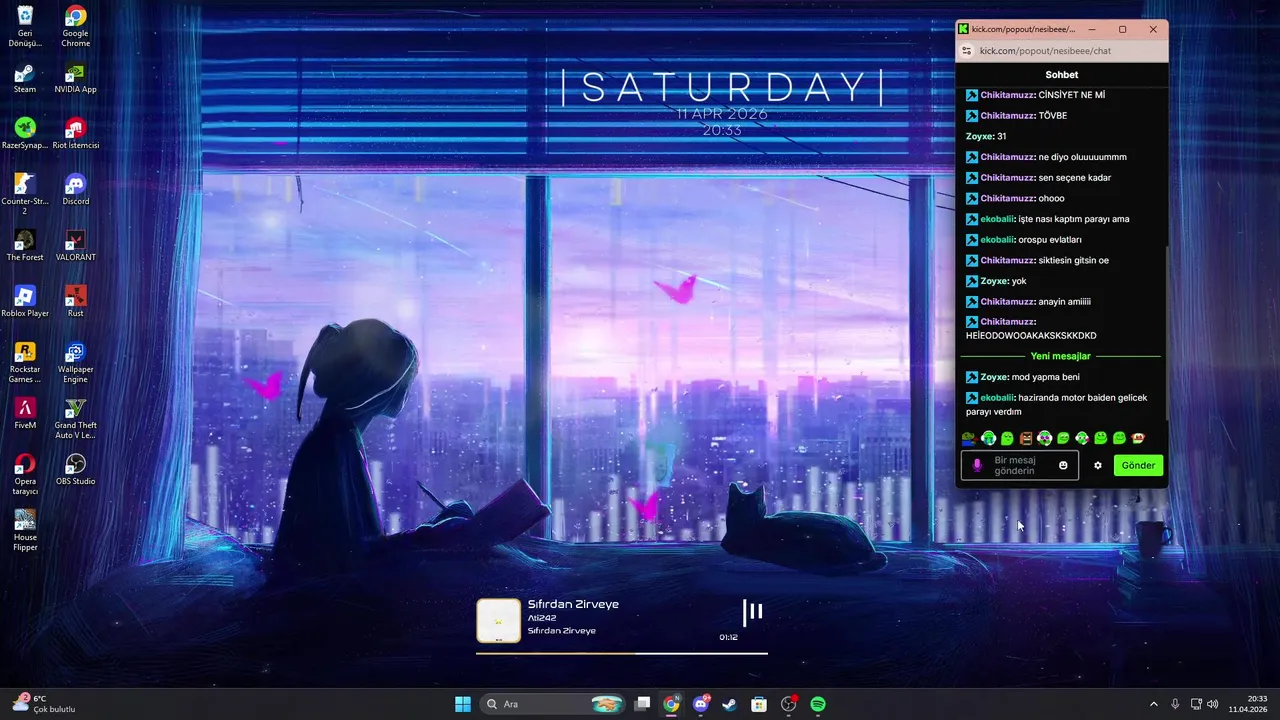Image resolution: width=1280 pixels, height=720 pixels.
Task: Open Spotify from the taskbar
Action: tap(818, 704)
